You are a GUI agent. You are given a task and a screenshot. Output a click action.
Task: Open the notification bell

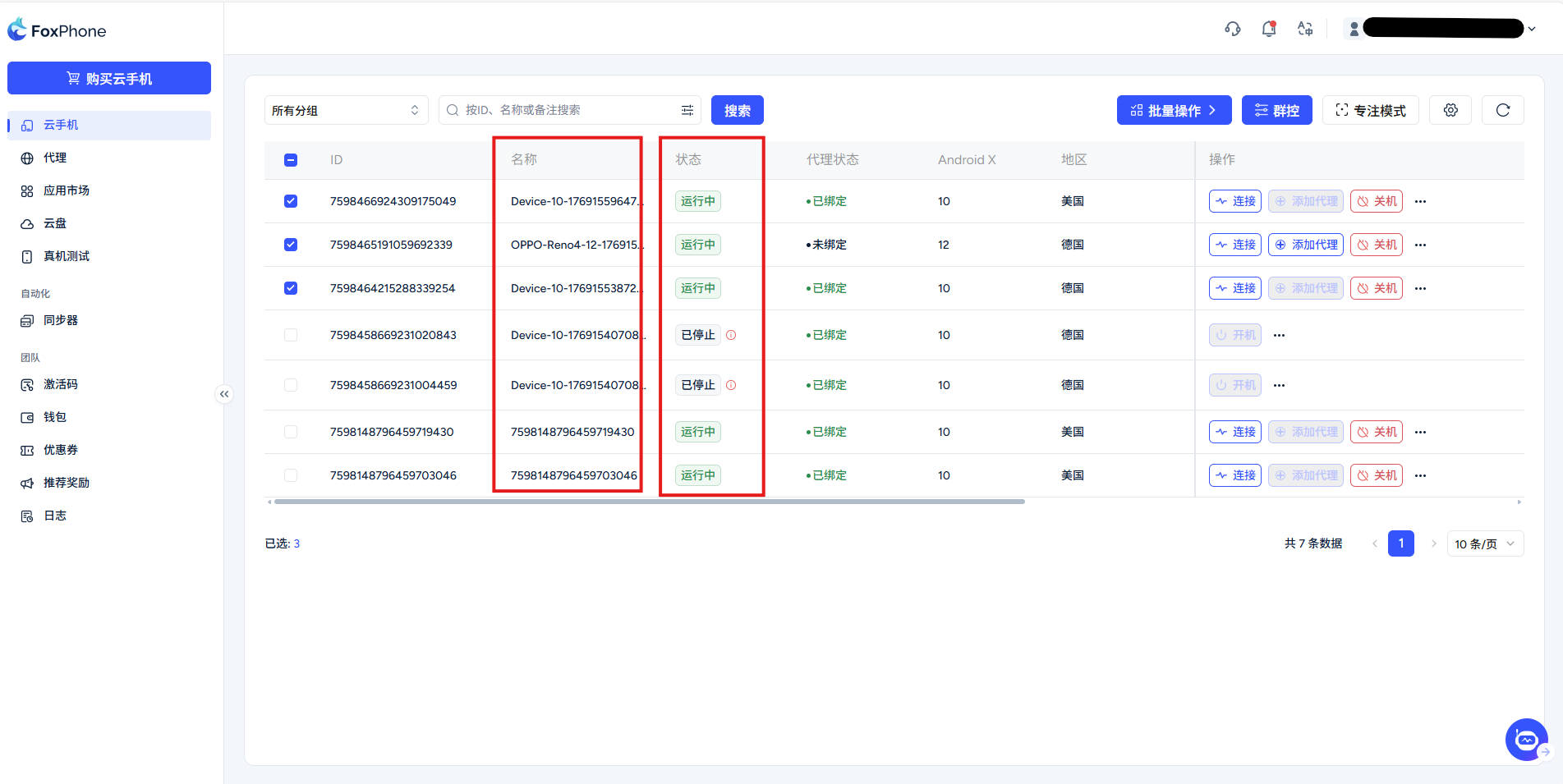(x=1269, y=29)
